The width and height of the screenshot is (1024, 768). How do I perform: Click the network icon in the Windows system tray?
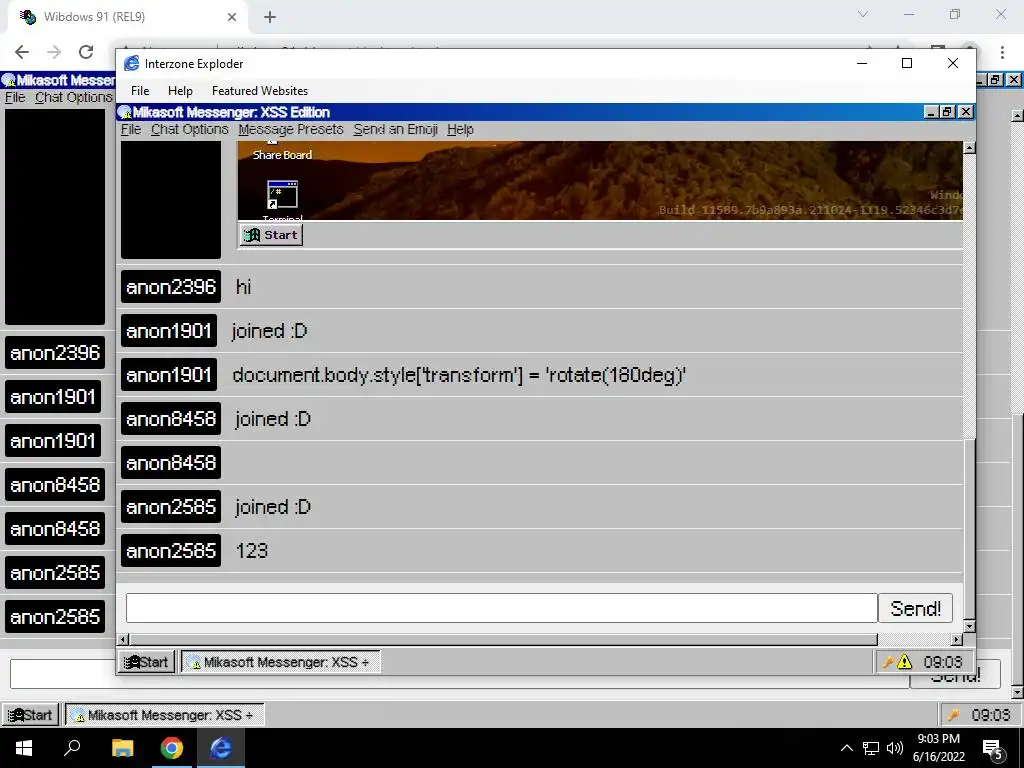871,748
